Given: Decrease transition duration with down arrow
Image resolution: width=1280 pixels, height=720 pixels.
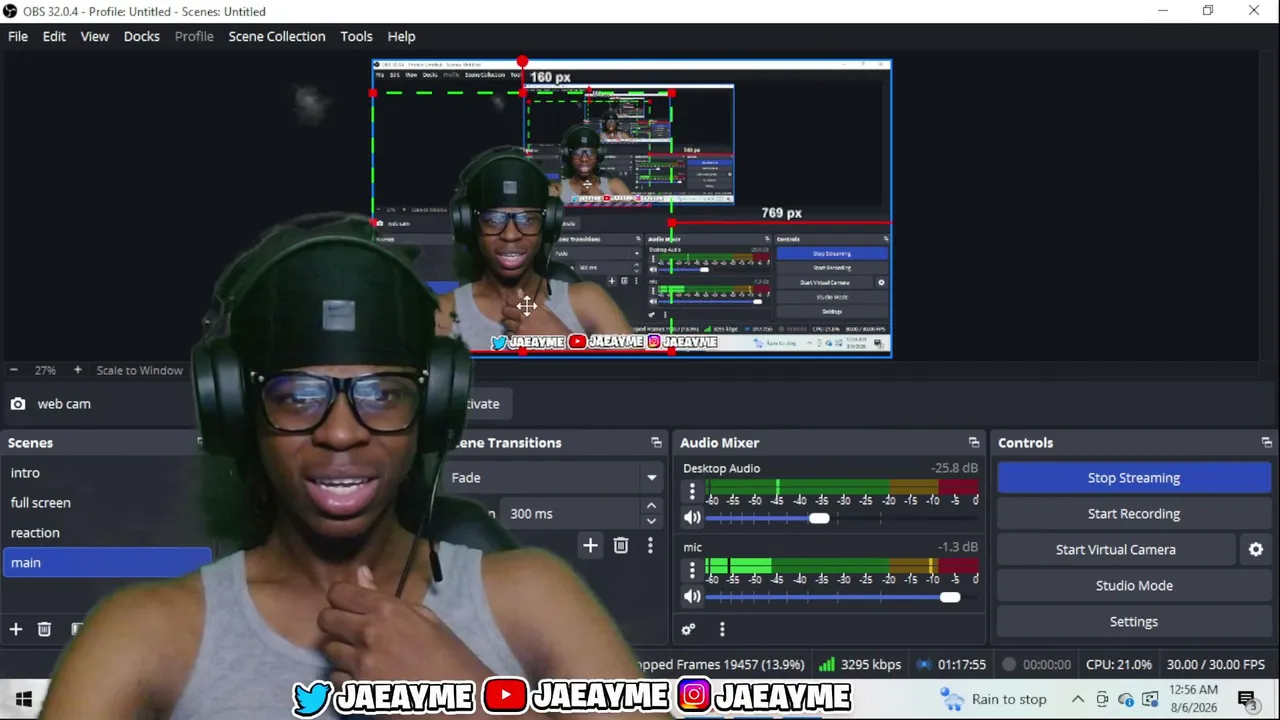Looking at the screenshot, I should pos(651,520).
